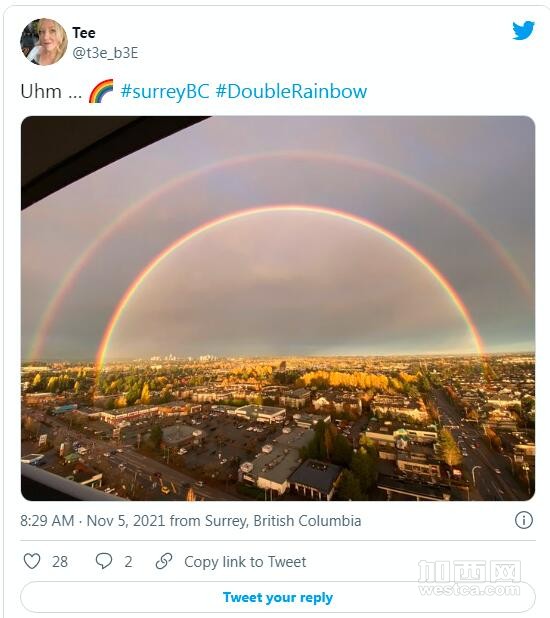The height and width of the screenshot is (618, 550).
Task: Open the #DoubleRainbow hashtag
Action: [291, 91]
